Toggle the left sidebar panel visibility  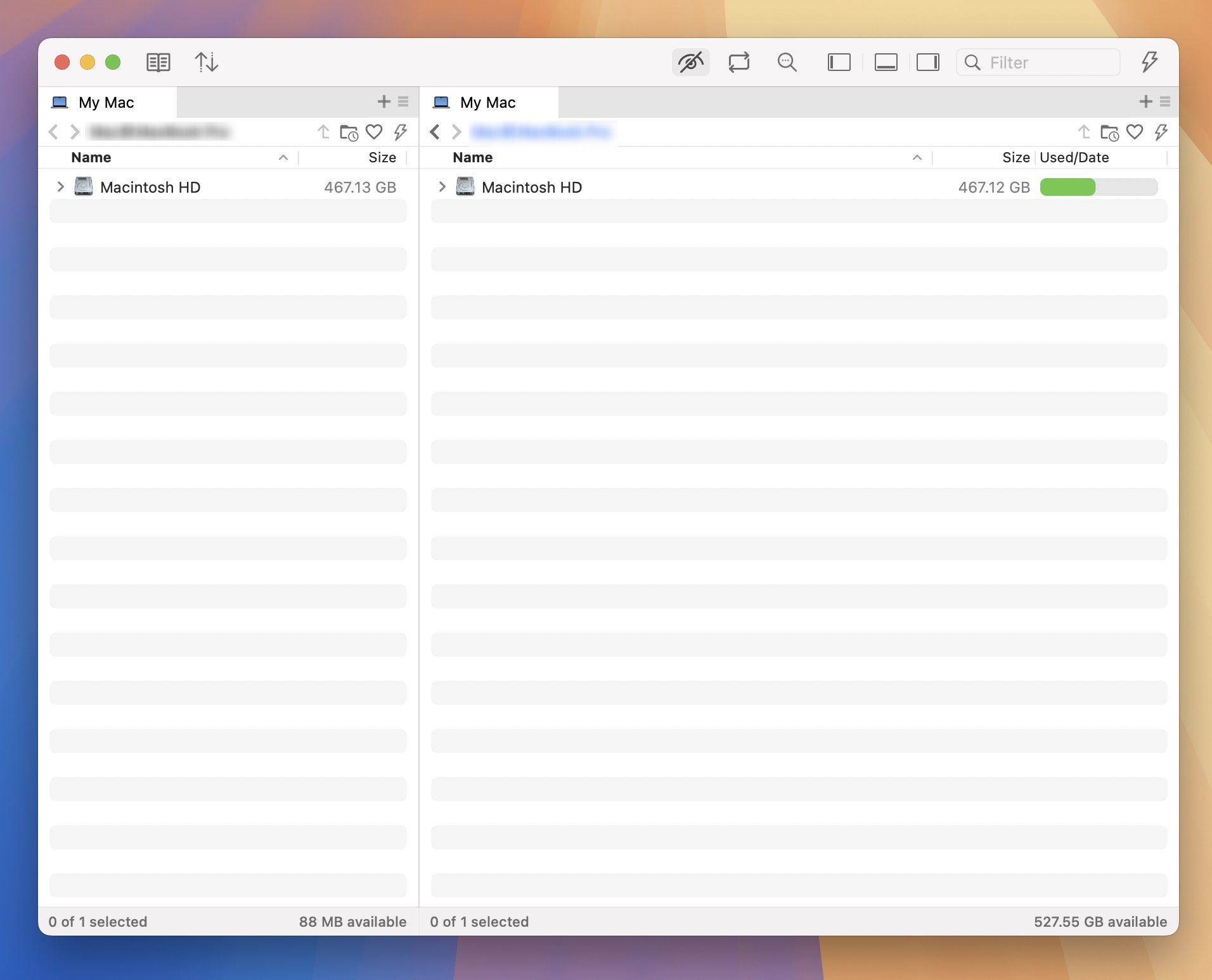point(839,62)
